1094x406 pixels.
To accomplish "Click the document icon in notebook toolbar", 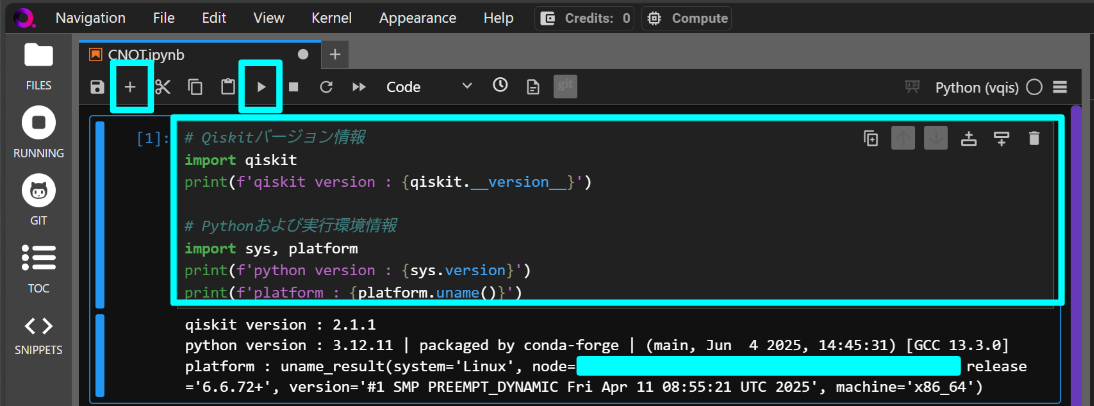I will pyautogui.click(x=533, y=87).
